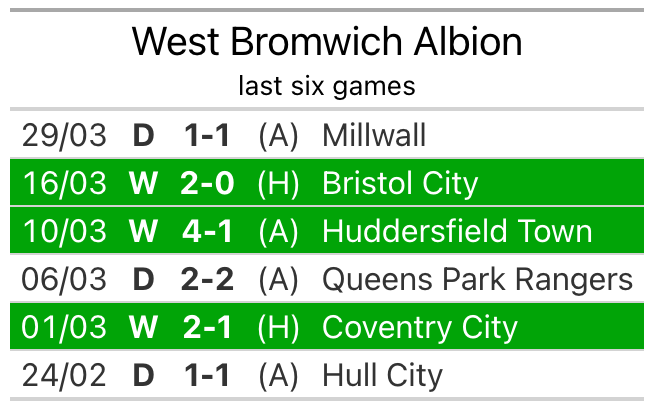Viewport: 652px width, 408px height.
Task: Click the 2-2 score versus QPR
Action: point(207,279)
